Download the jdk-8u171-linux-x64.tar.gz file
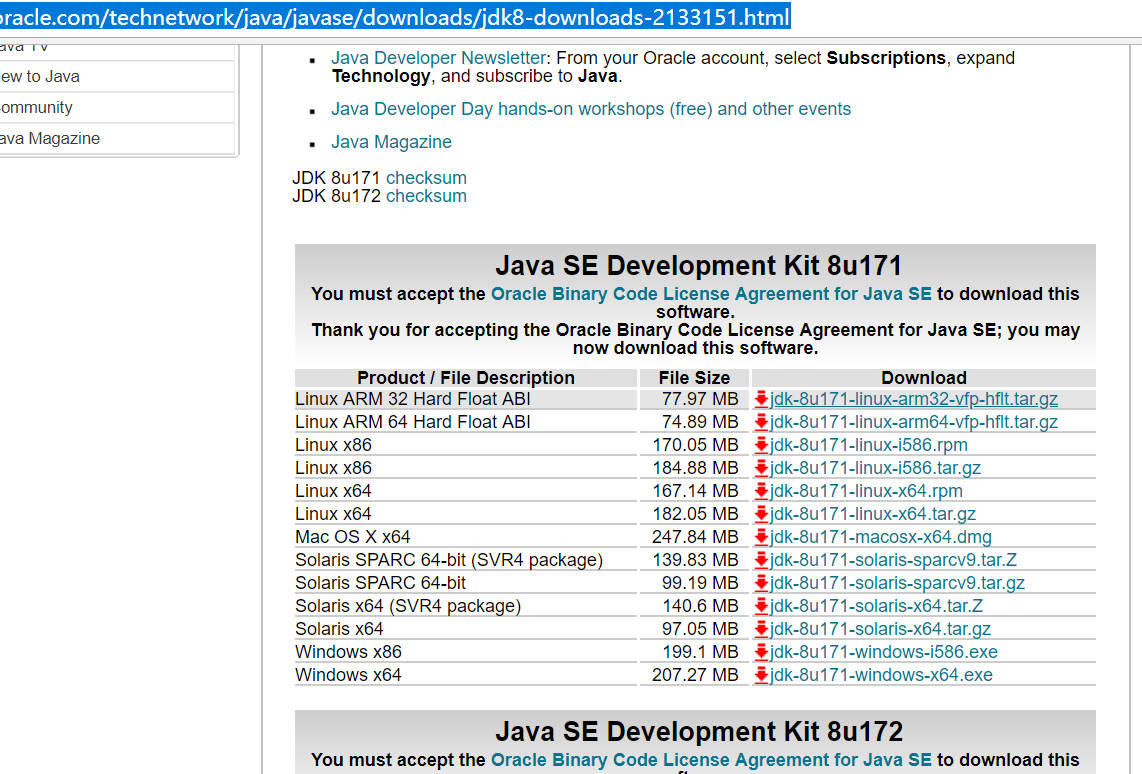Viewport: 1142px width, 774px height. click(x=873, y=514)
